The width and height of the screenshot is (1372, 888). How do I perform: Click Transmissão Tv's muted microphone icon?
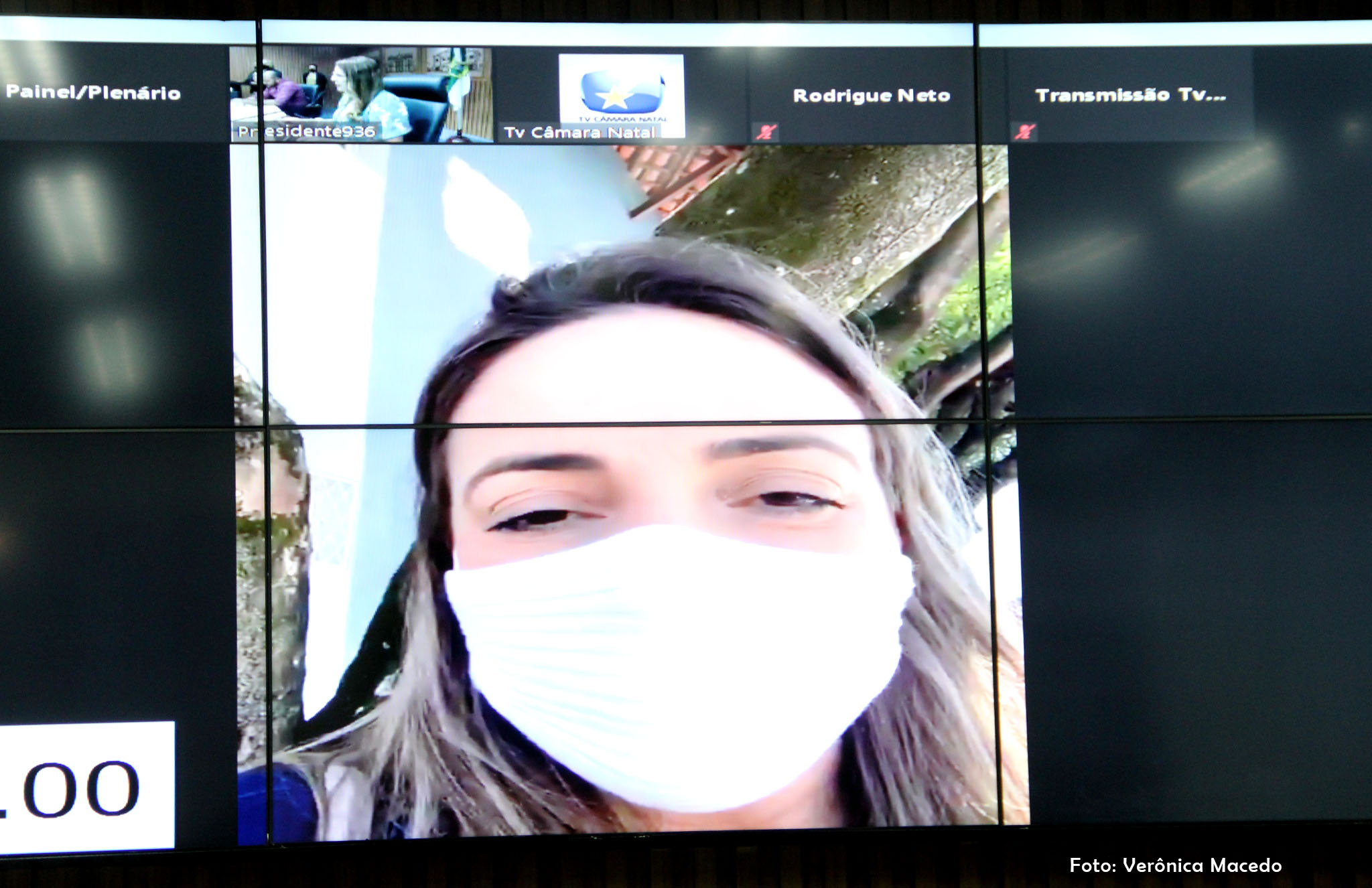(1024, 132)
